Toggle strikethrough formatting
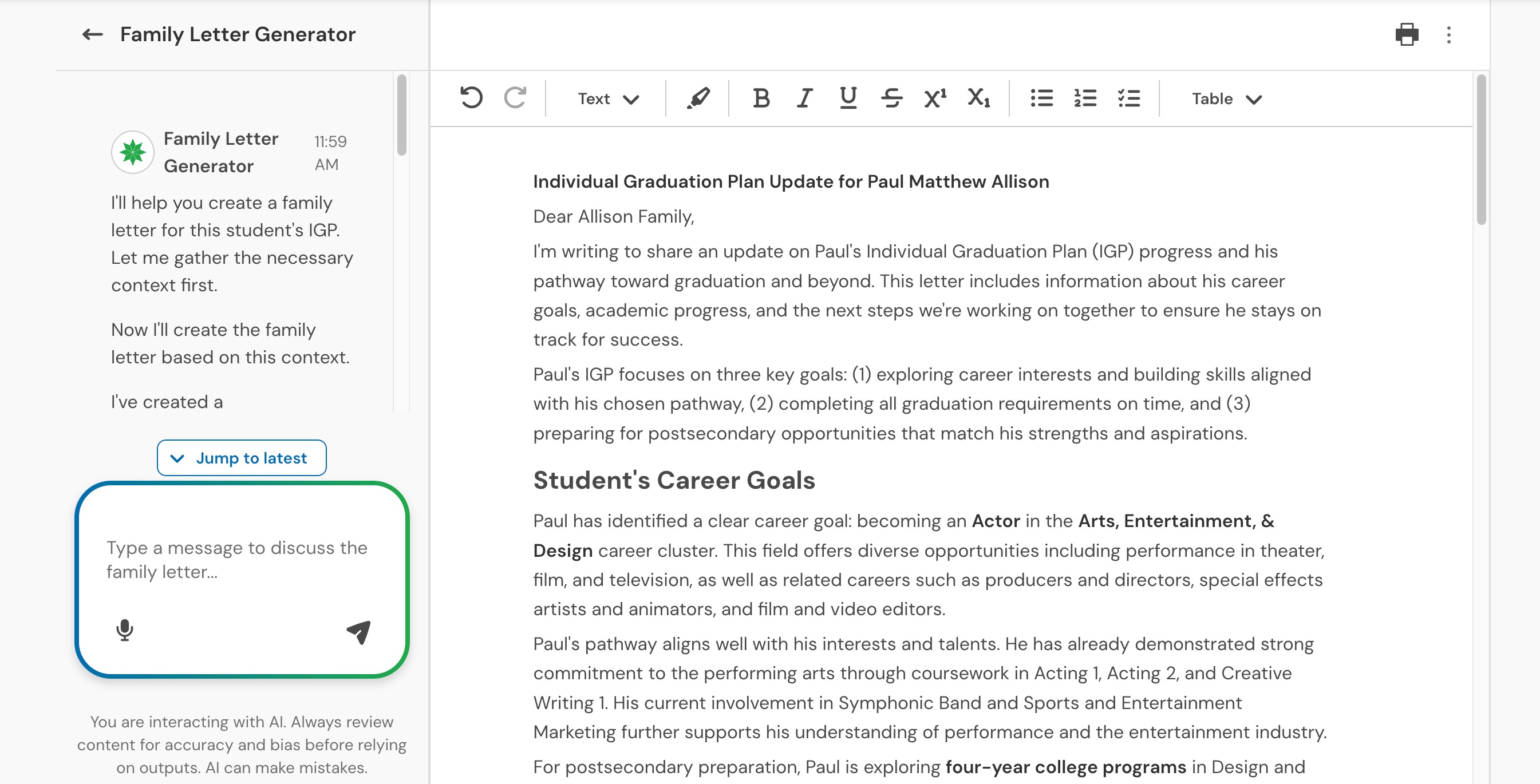Image resolution: width=1540 pixels, height=784 pixels. pyautogui.click(x=891, y=98)
